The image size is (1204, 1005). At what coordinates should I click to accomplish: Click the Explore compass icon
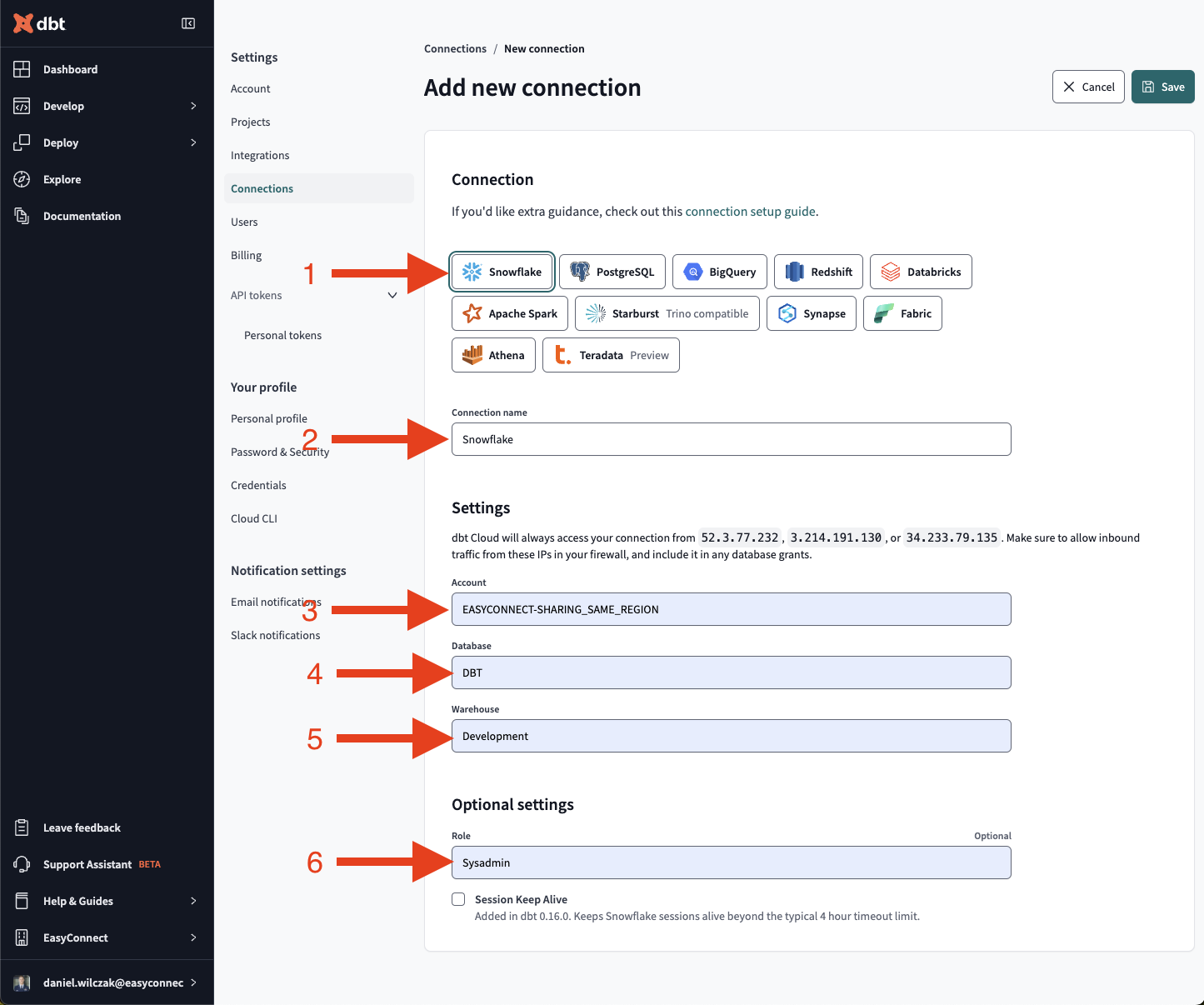tap(22, 179)
